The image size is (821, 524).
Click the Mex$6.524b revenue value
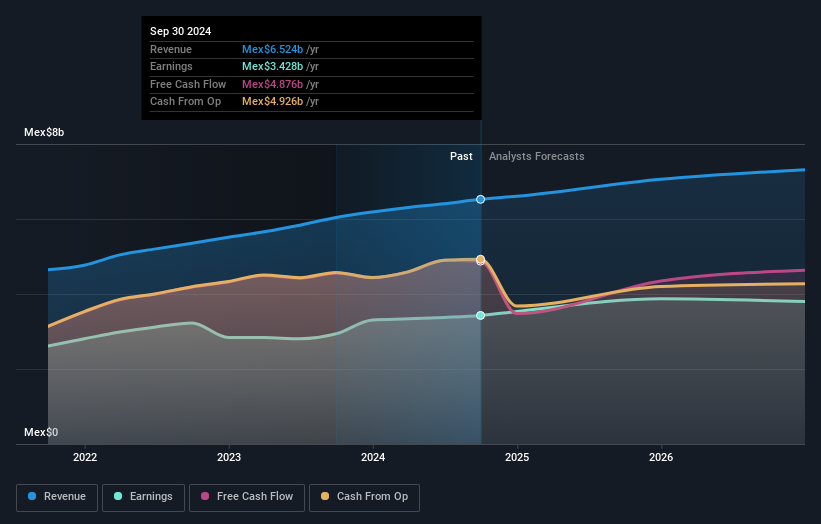272,49
